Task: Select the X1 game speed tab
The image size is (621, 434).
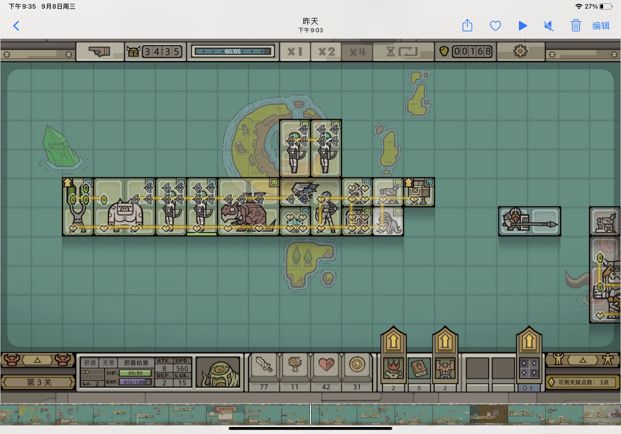Action: [294, 51]
